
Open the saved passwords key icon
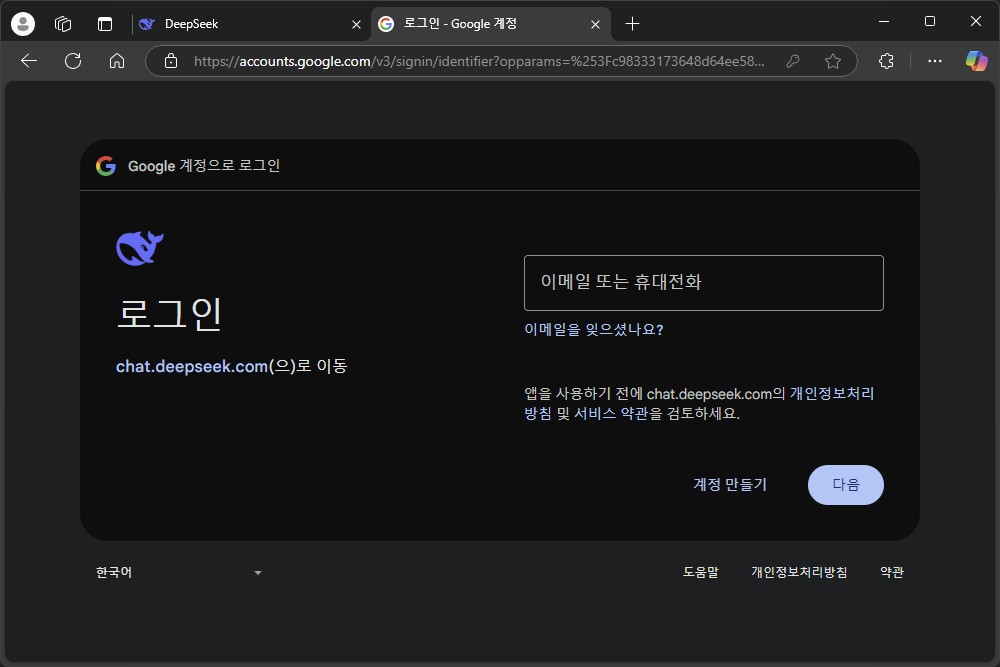(792, 61)
